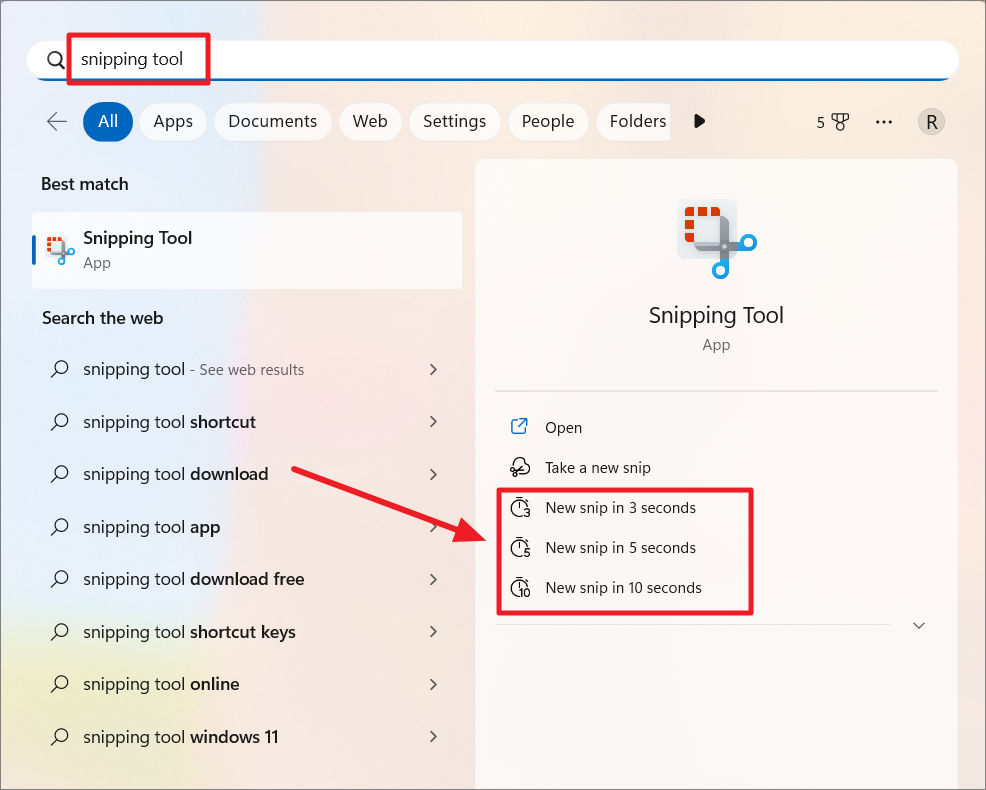Click the ellipsis options icon near the top right
The image size is (986, 790).
click(x=884, y=121)
